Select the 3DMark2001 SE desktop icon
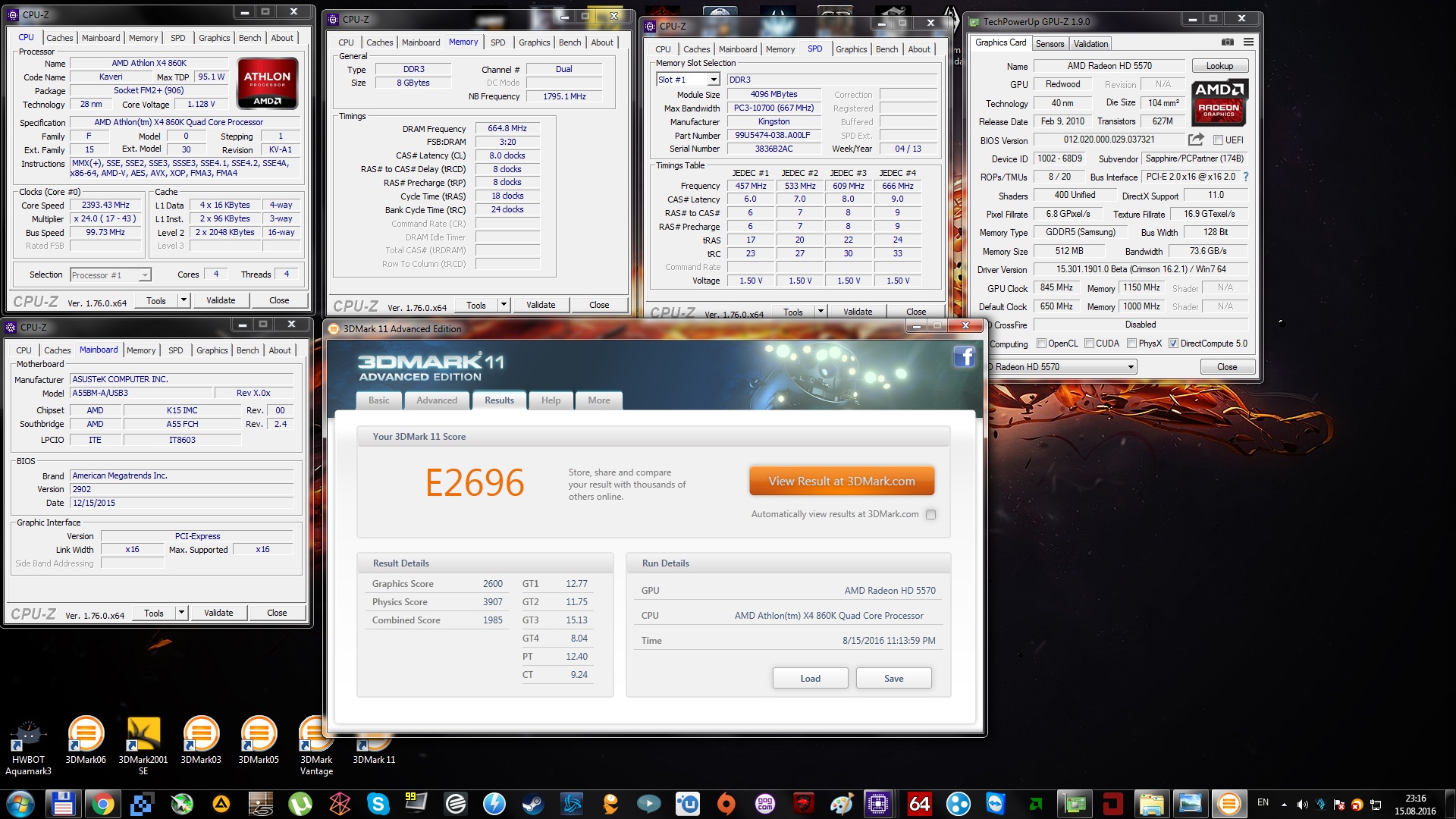This screenshot has width=1456, height=819. pos(143,747)
